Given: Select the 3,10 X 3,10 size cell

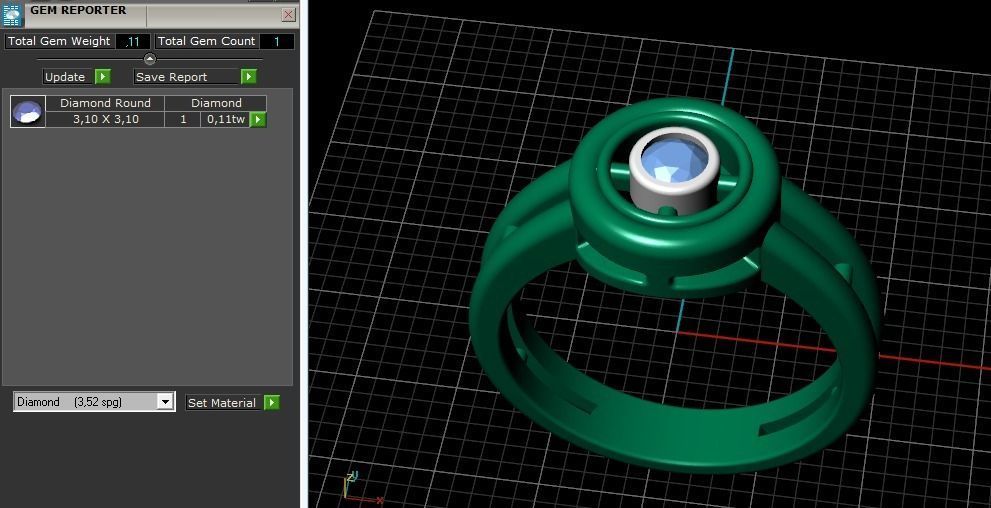Looking at the screenshot, I should coord(106,119).
